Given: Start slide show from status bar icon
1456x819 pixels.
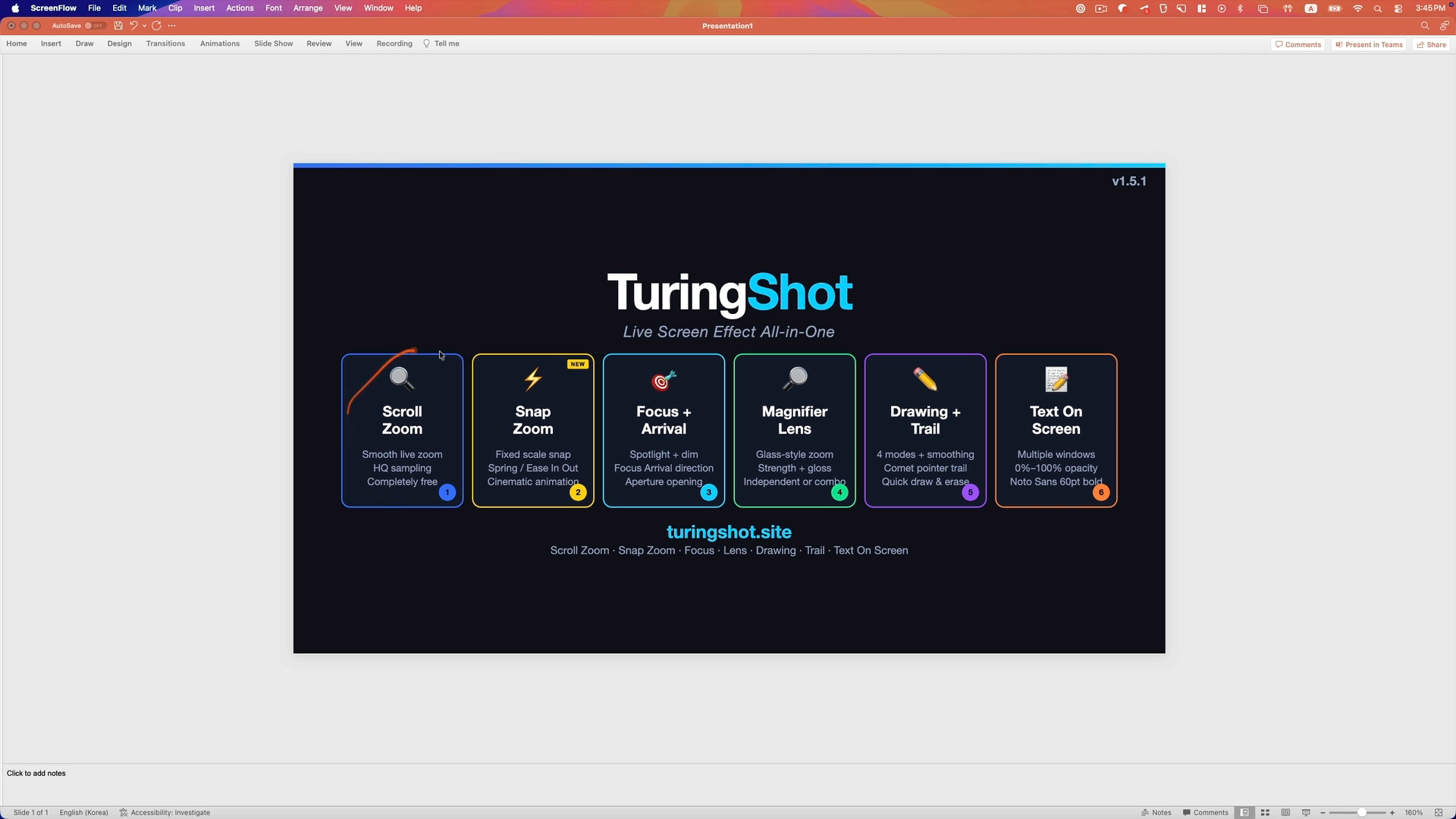Looking at the screenshot, I should pos(1306,812).
